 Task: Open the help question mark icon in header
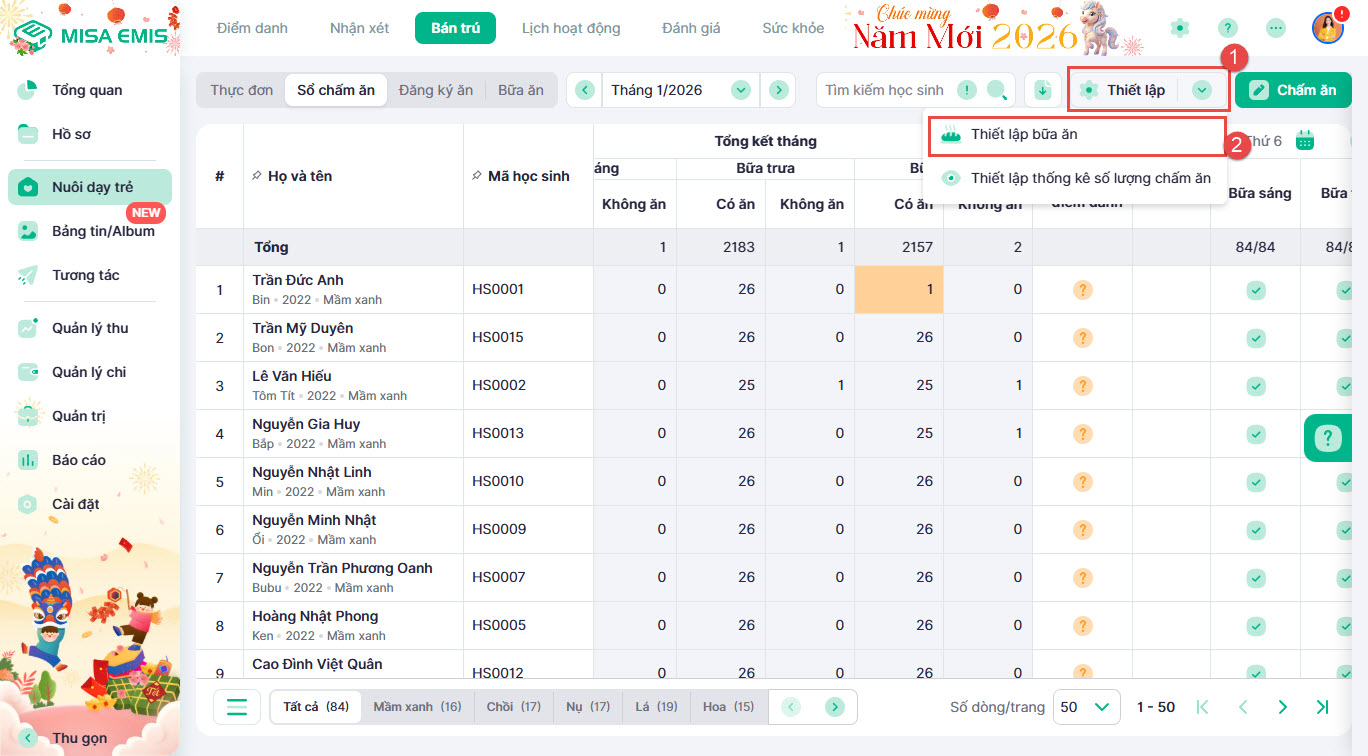[1227, 28]
